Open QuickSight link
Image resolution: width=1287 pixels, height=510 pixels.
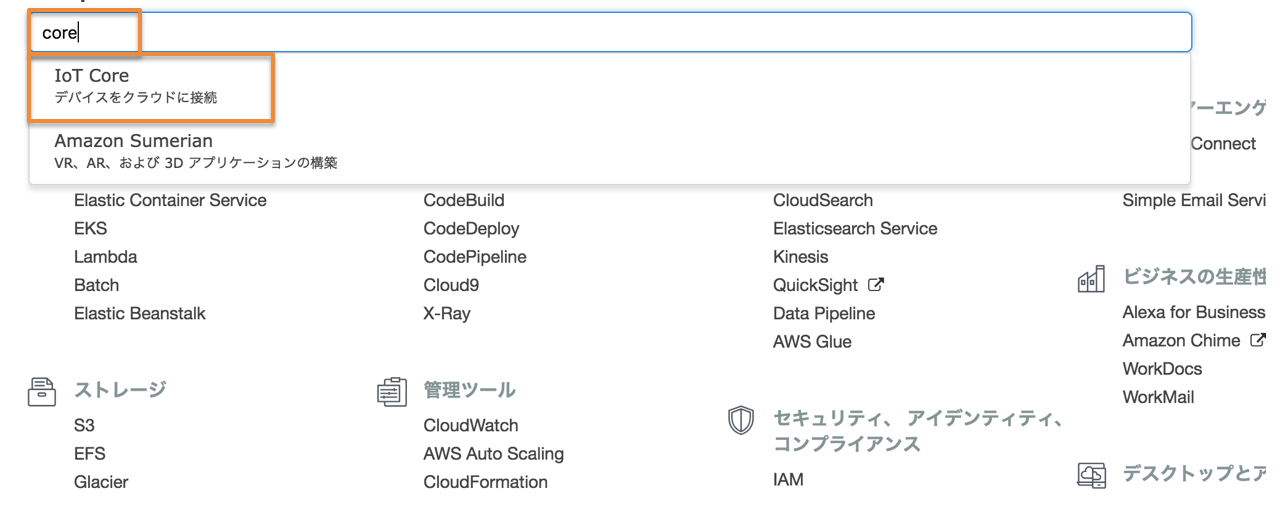point(815,285)
